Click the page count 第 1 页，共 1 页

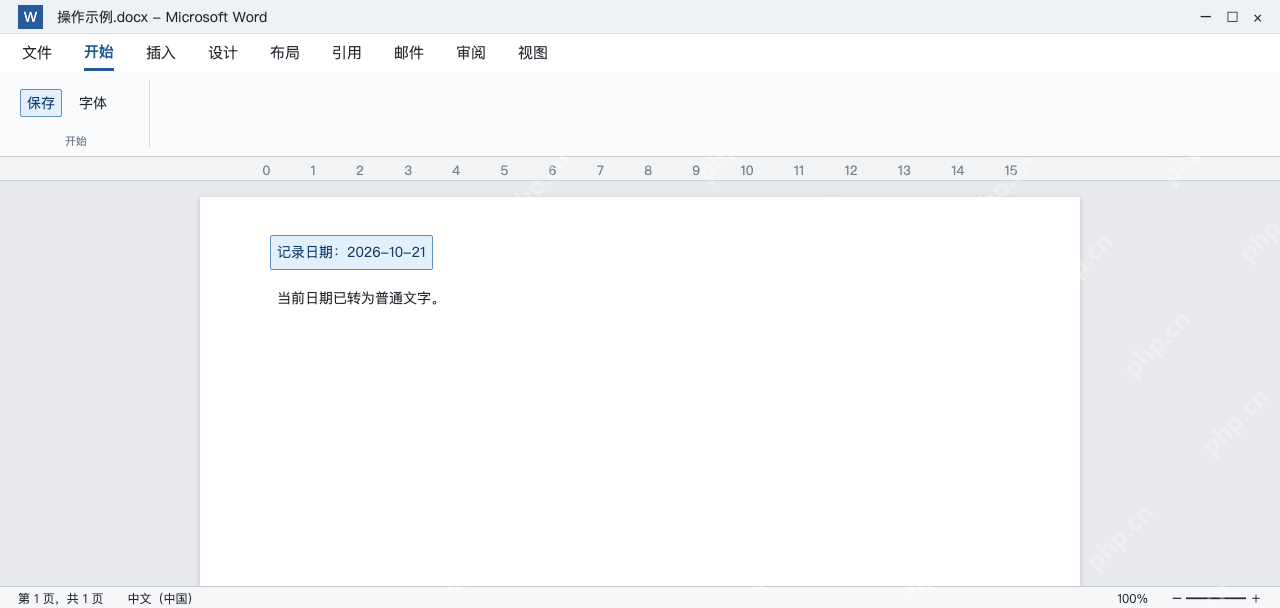point(60,598)
